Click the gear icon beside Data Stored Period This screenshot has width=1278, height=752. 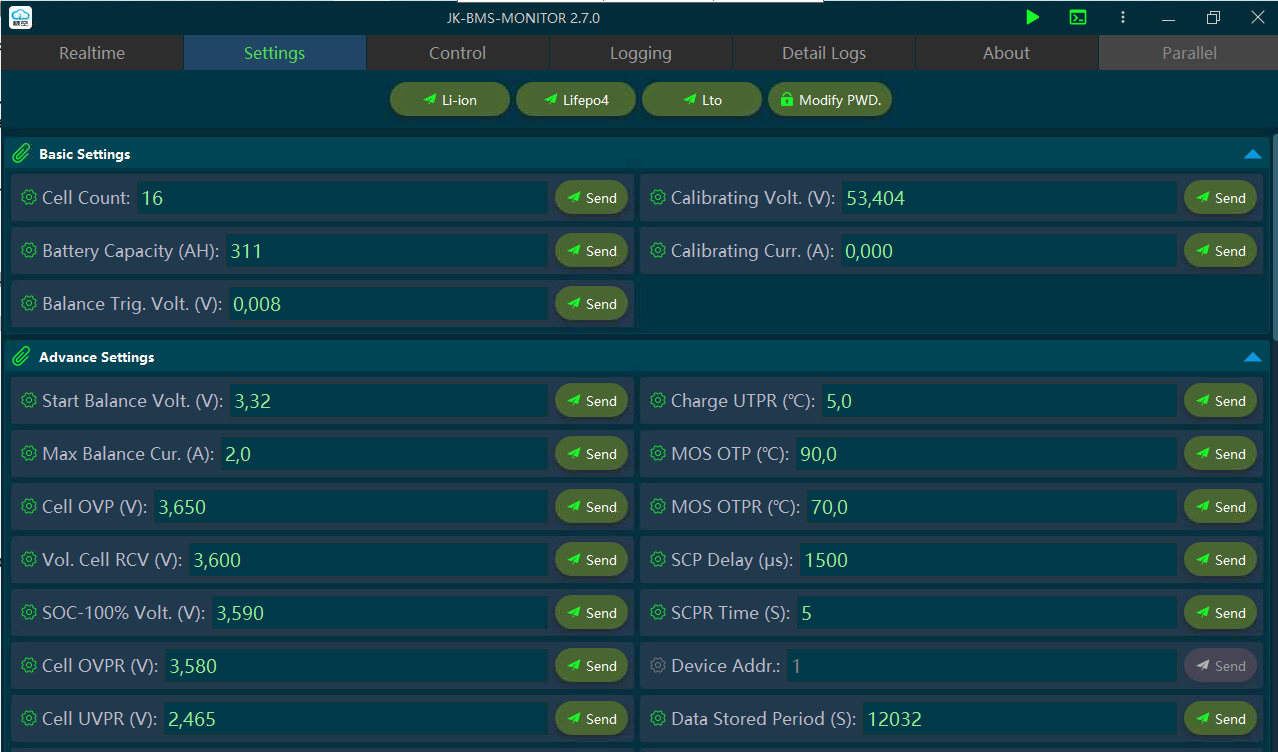pos(658,718)
